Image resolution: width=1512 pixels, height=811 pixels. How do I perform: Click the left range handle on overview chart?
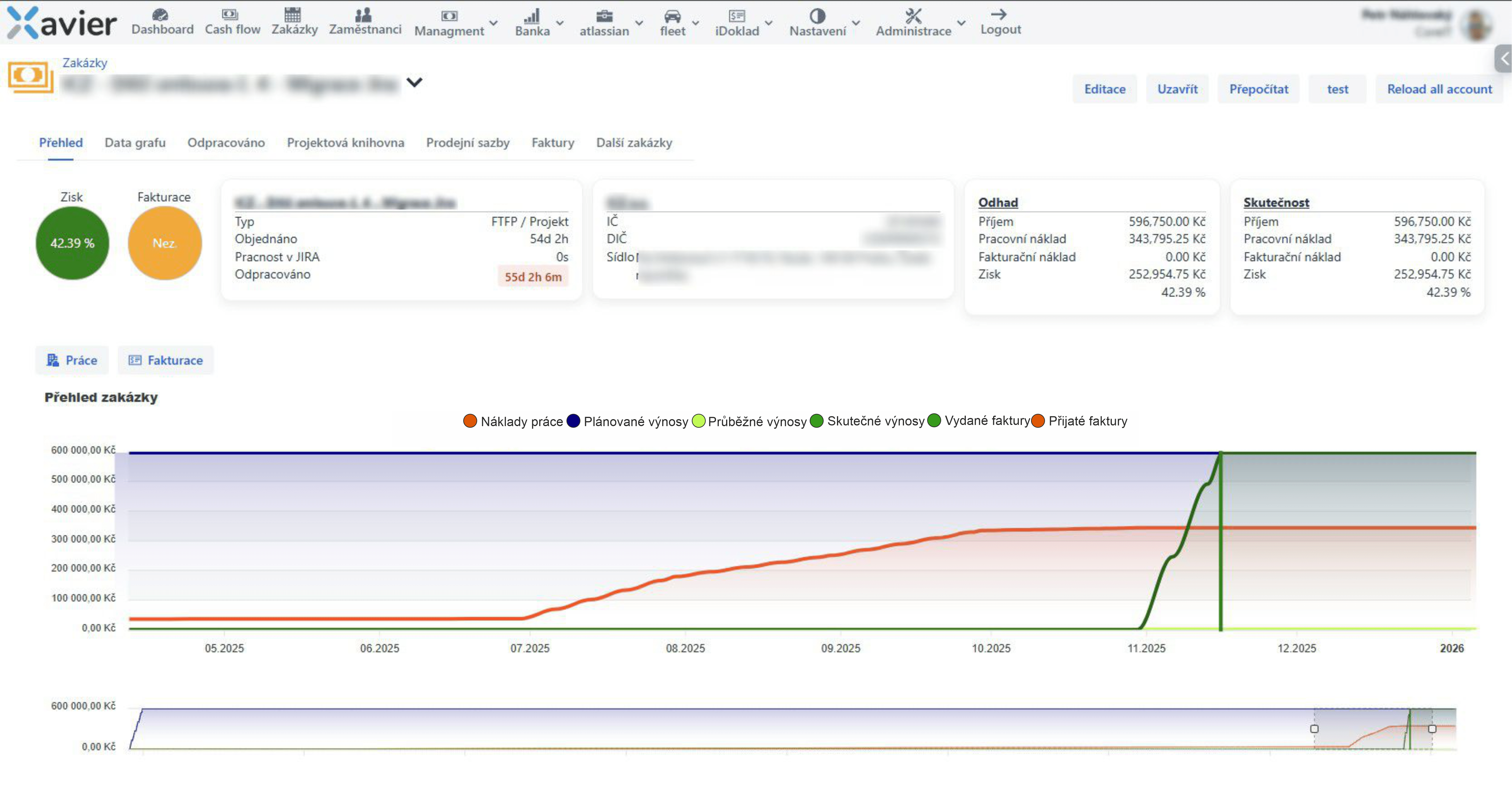point(1314,729)
